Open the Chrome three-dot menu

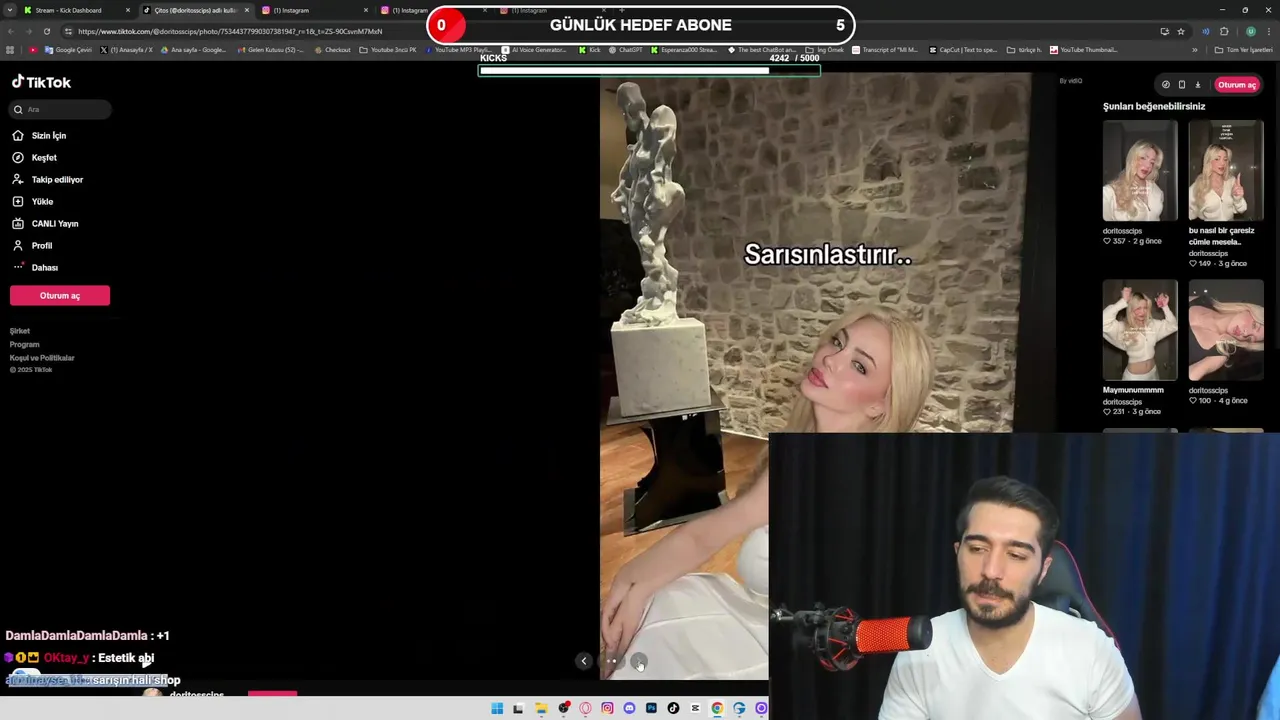[x=1269, y=31]
